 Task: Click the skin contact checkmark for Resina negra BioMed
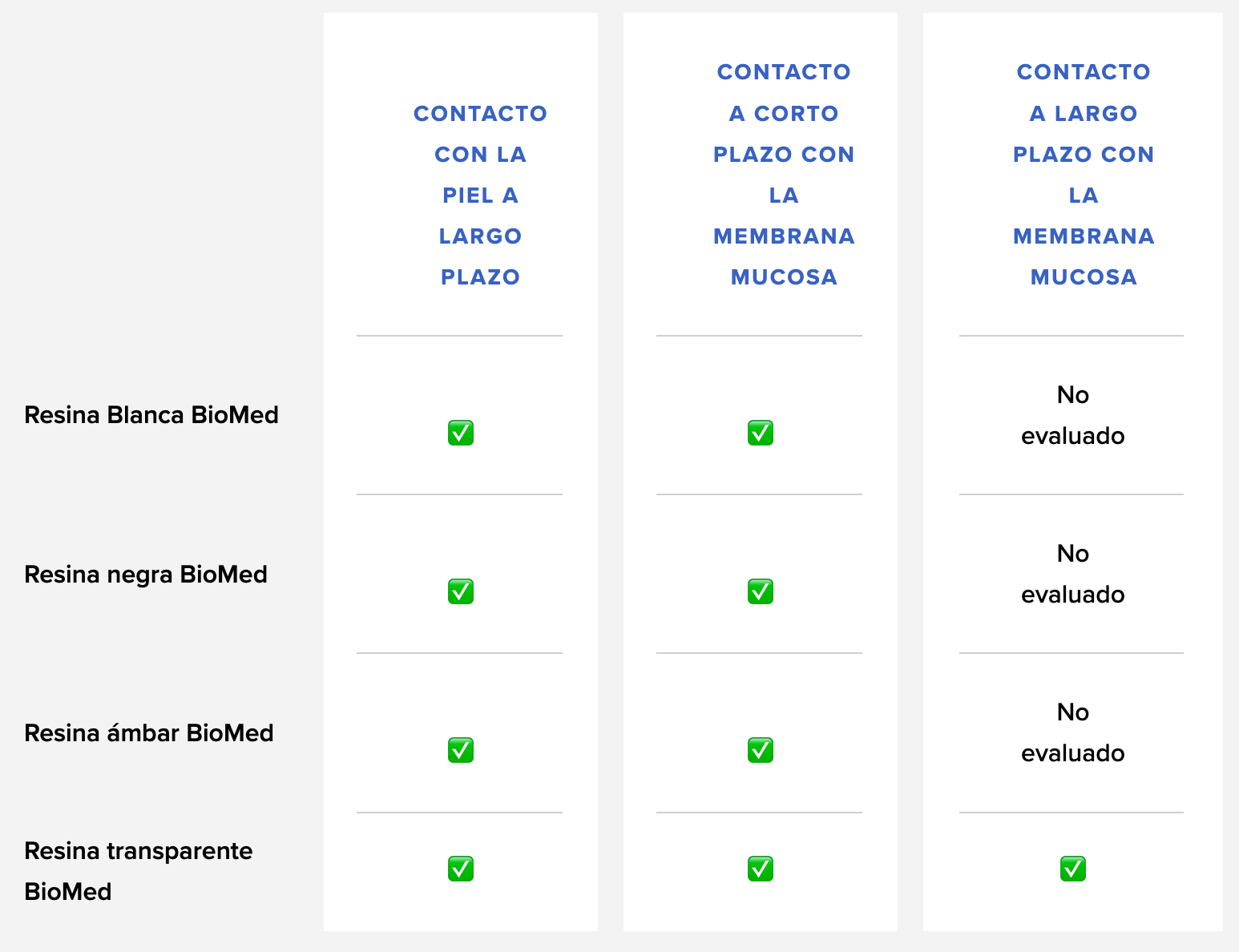pyautogui.click(x=461, y=591)
